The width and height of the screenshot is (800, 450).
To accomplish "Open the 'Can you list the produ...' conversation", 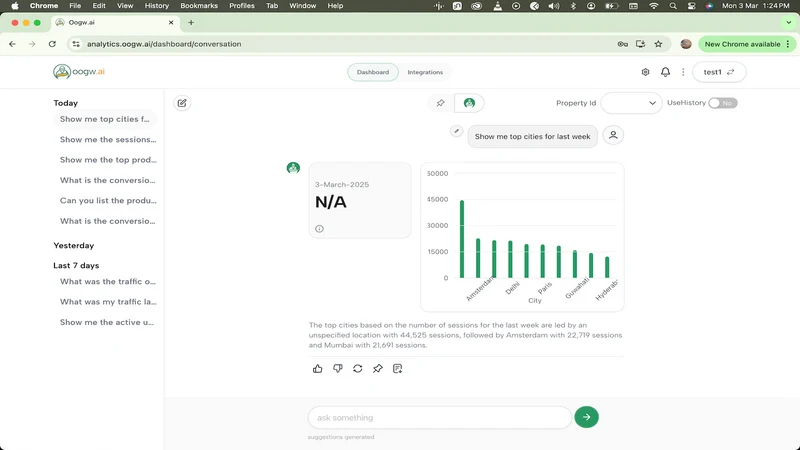I will point(108,201).
